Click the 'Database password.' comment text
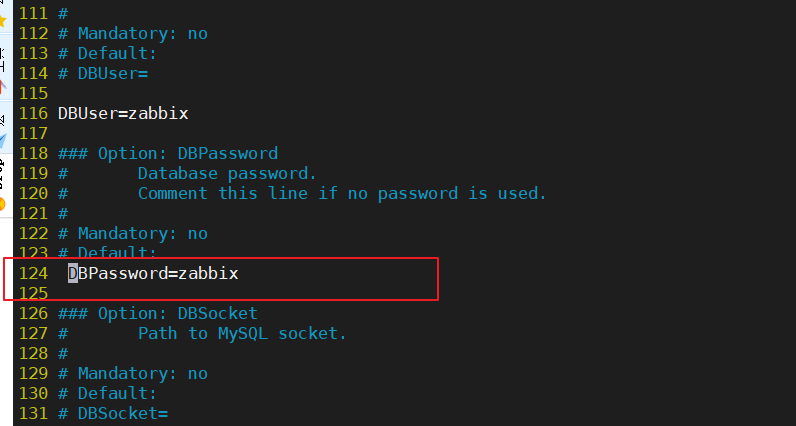The height and width of the screenshot is (426, 796). 227,173
